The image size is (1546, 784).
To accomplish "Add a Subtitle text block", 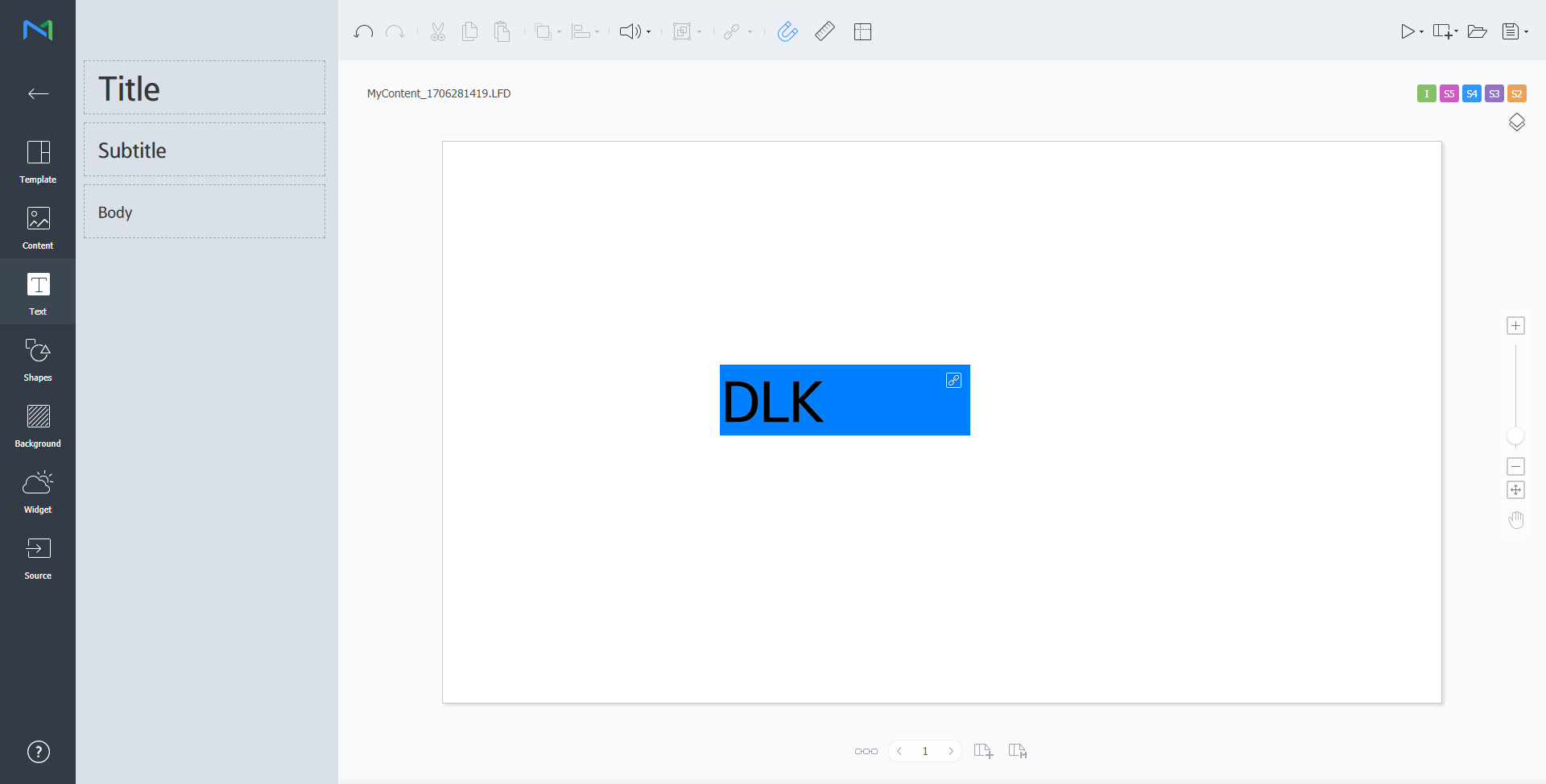I will [205, 150].
